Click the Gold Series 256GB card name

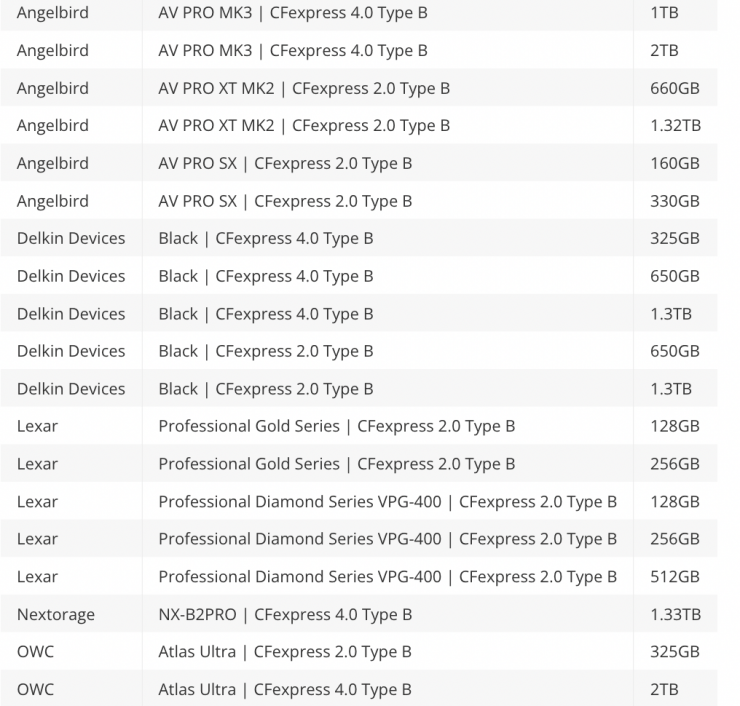336,464
